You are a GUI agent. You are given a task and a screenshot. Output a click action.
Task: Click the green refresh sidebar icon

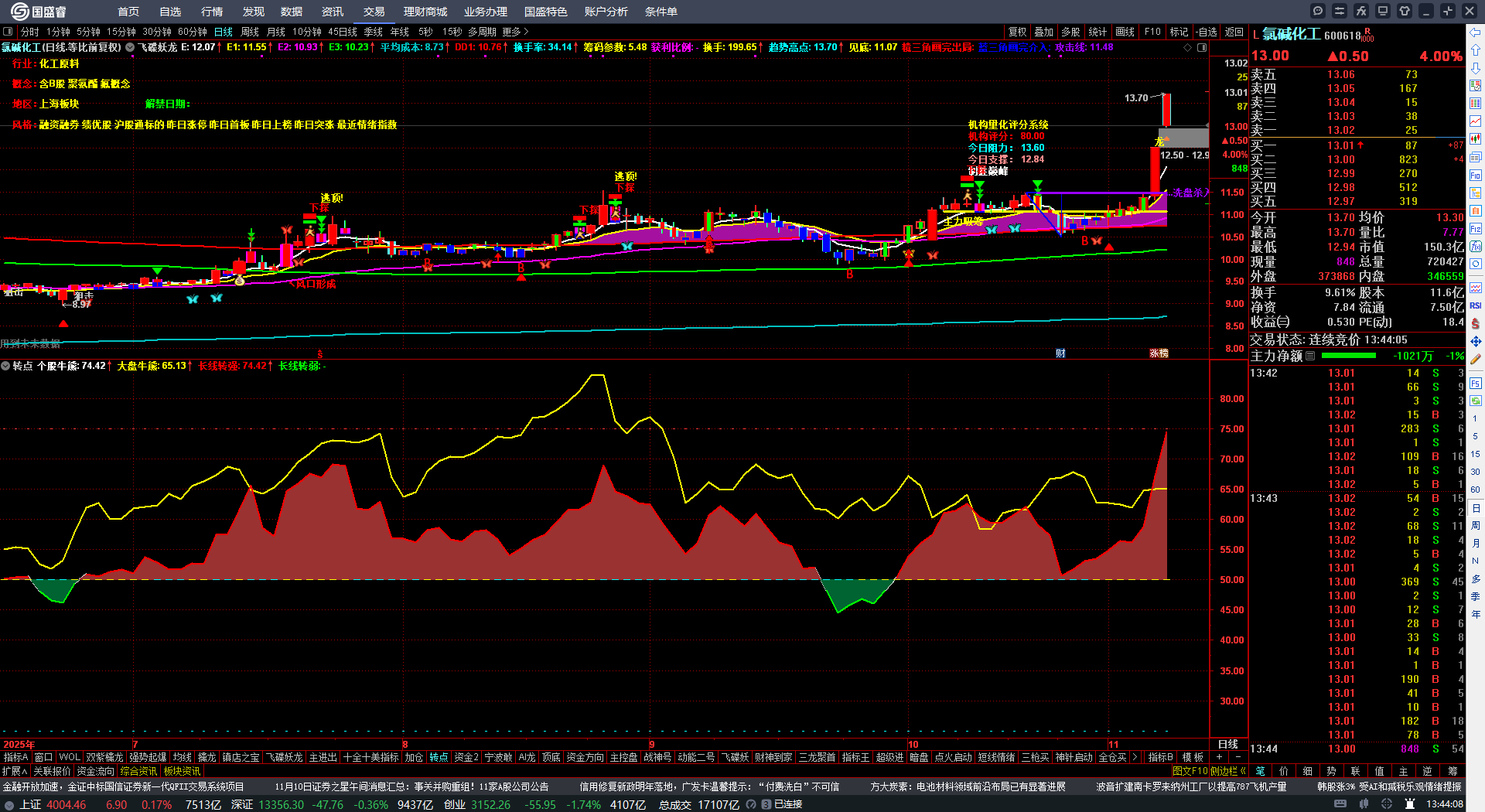1476,401
